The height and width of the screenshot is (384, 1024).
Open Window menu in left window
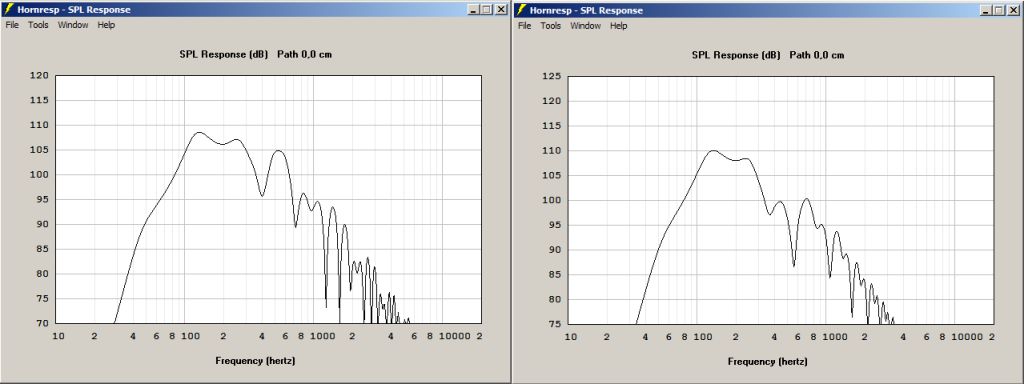pos(73,25)
